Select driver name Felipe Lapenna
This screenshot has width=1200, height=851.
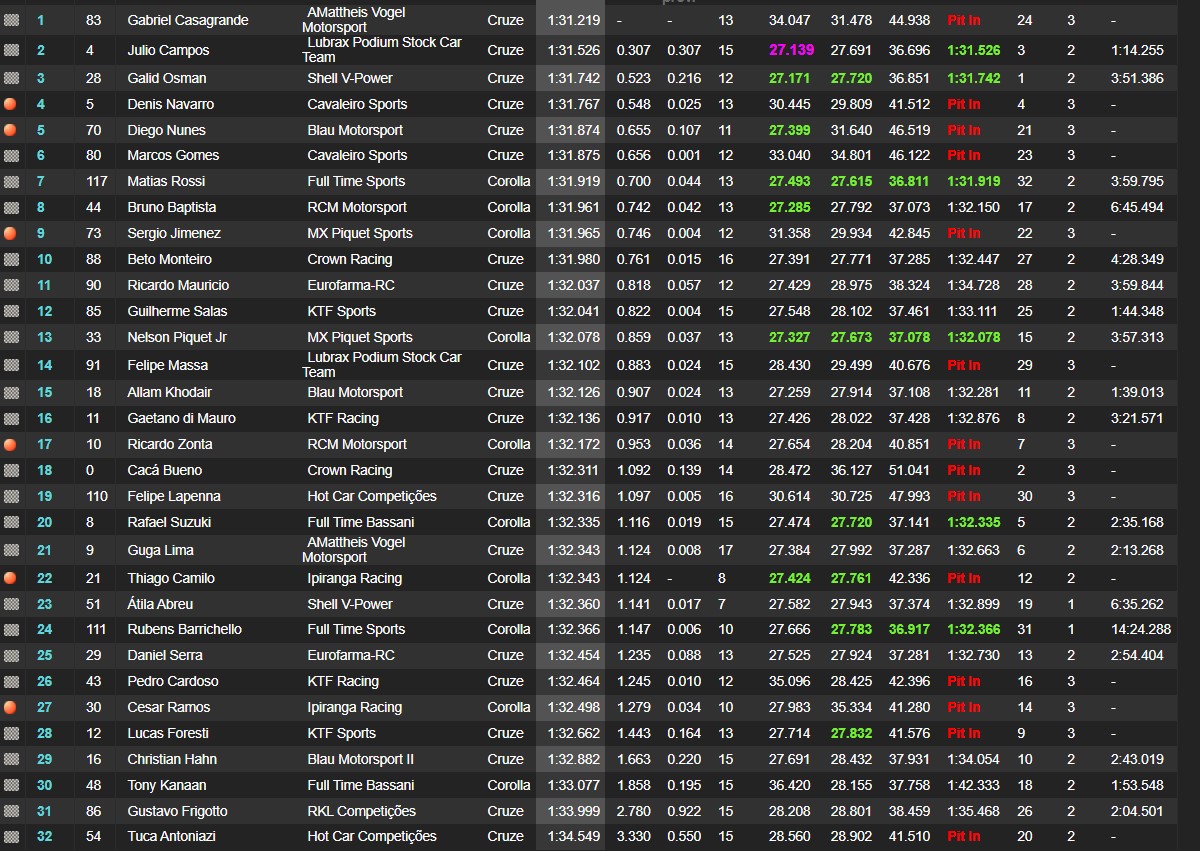pos(174,496)
